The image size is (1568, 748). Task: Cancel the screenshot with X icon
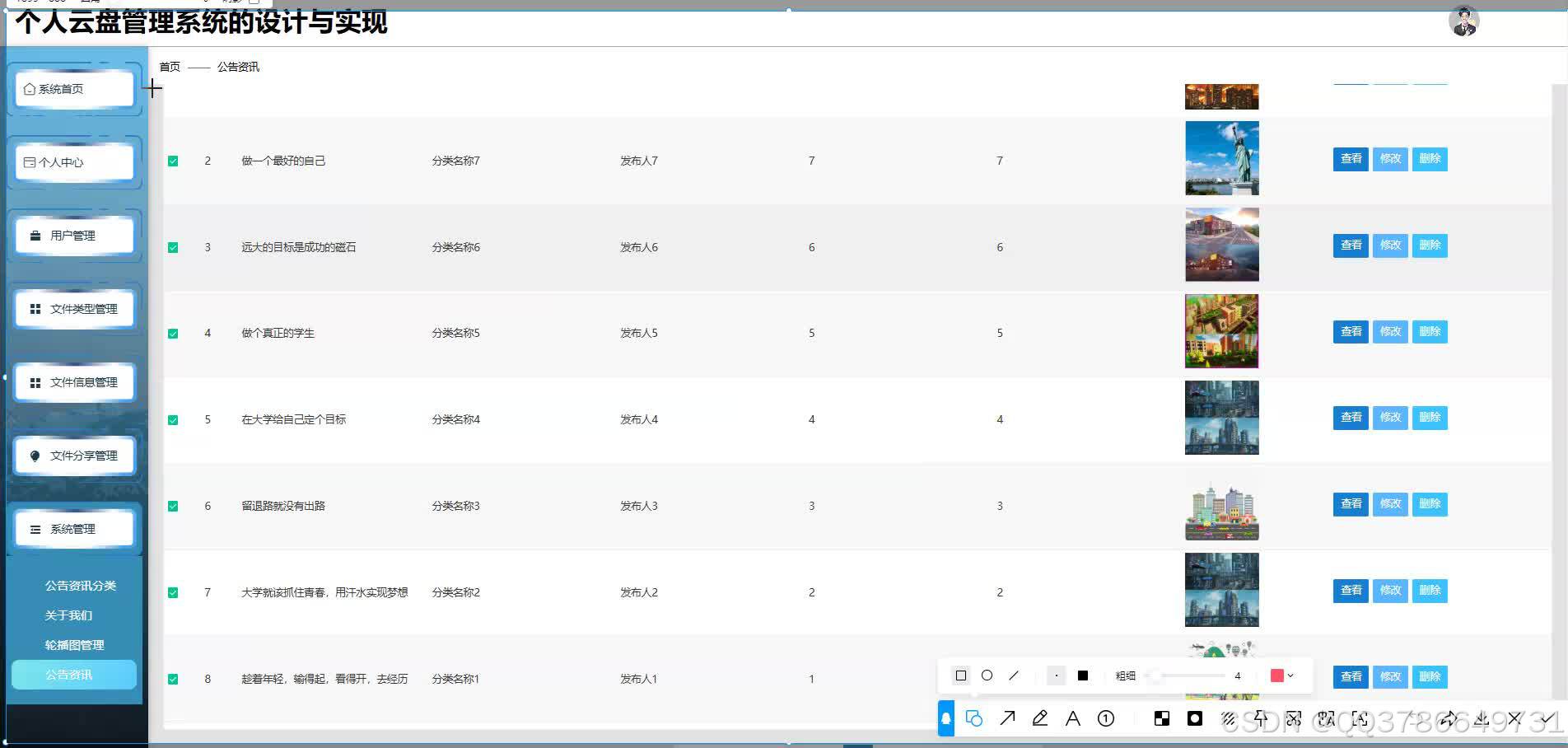point(1514,718)
